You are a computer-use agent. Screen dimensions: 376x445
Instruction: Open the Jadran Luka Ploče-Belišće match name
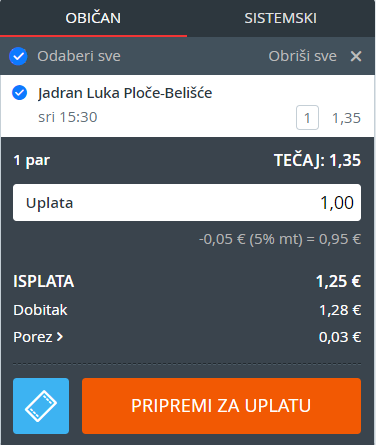[125, 93]
